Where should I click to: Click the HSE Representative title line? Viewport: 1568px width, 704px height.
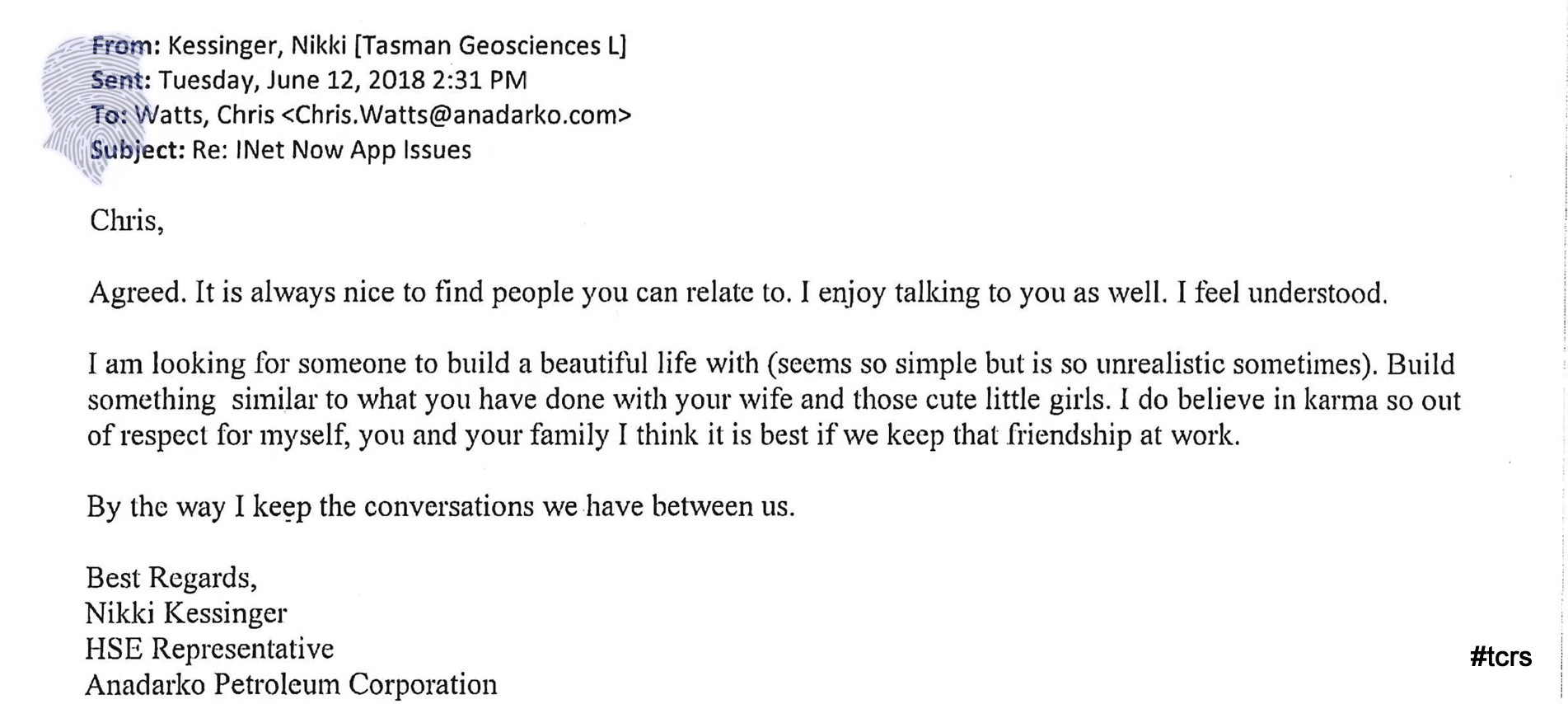209,650
